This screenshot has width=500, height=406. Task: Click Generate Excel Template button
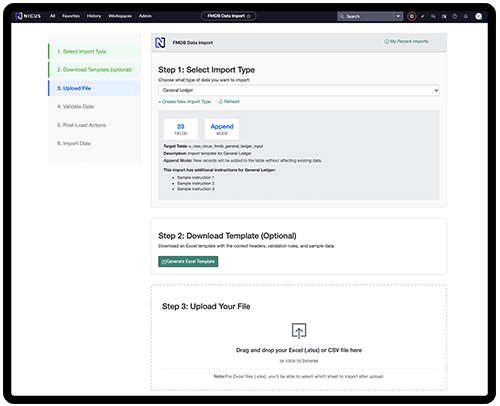pos(188,261)
